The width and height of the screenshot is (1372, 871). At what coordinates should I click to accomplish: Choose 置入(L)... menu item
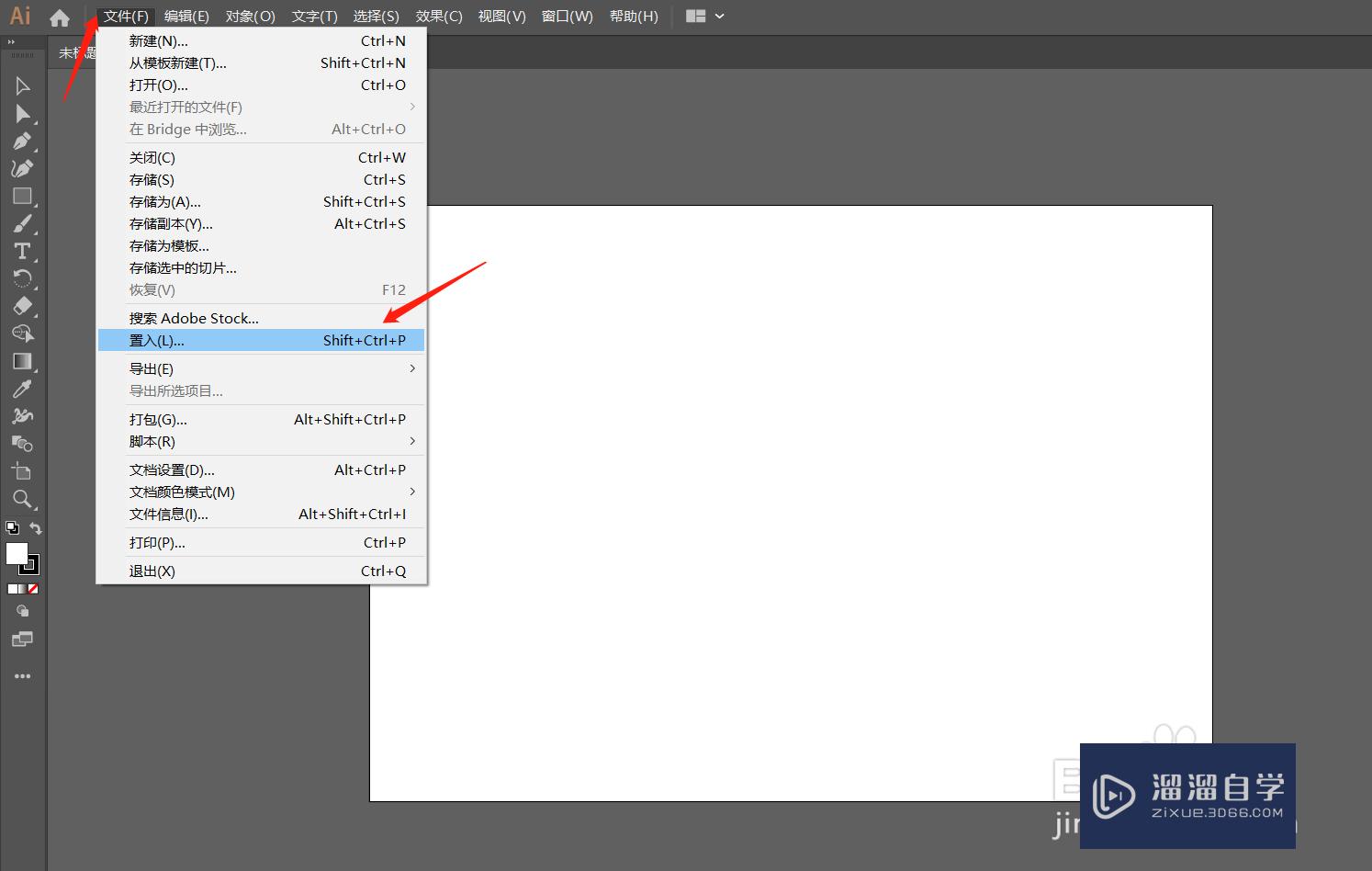click(261, 340)
